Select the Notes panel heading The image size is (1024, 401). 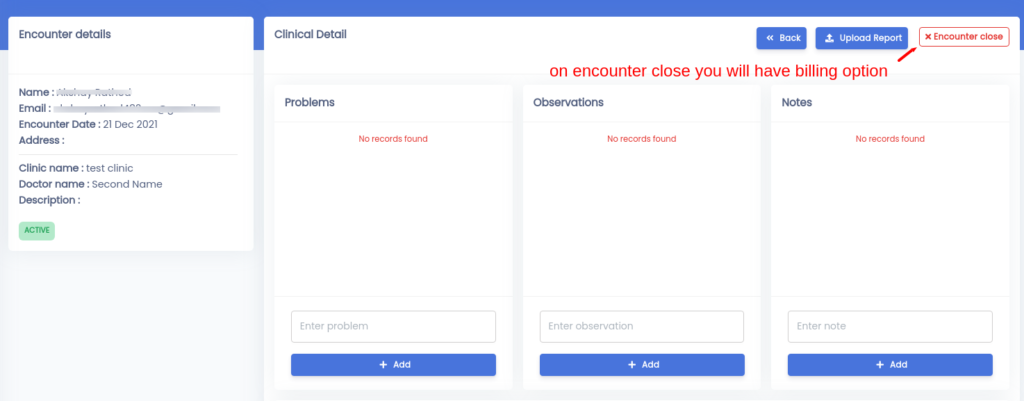pyautogui.click(x=797, y=103)
